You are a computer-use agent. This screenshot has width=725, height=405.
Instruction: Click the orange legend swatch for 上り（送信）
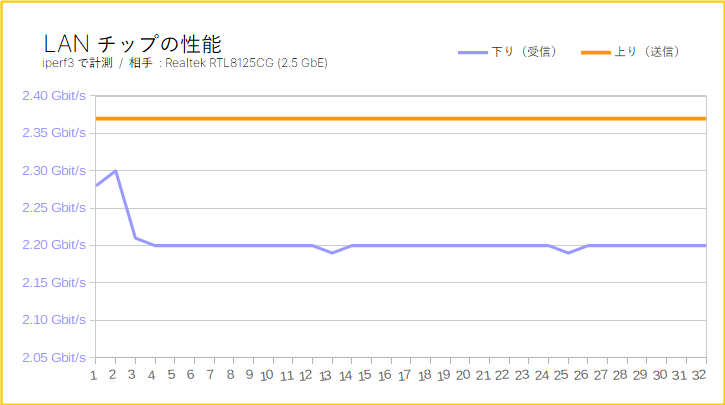(596, 52)
